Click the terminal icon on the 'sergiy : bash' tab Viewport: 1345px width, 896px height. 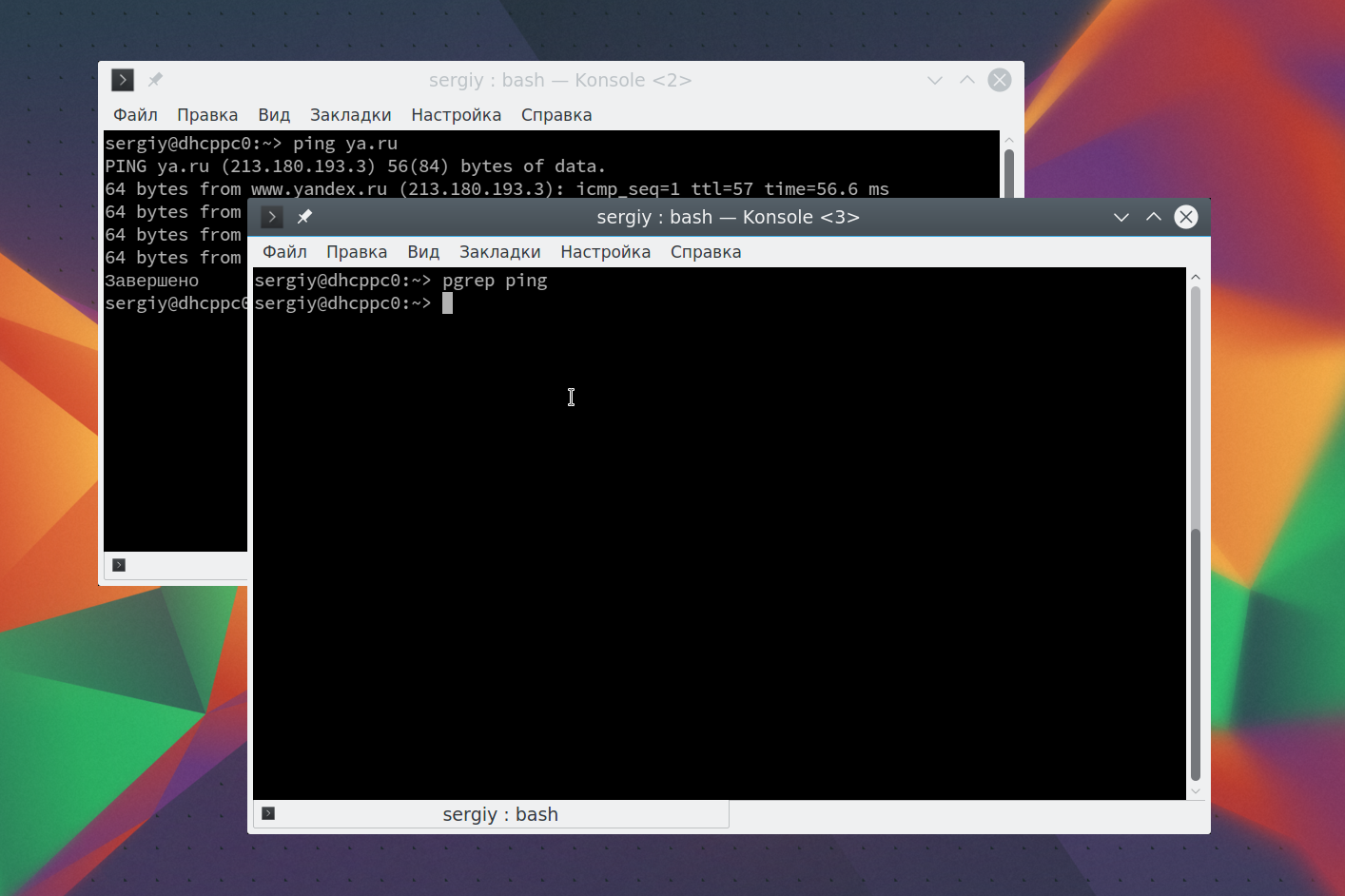pyautogui.click(x=268, y=813)
